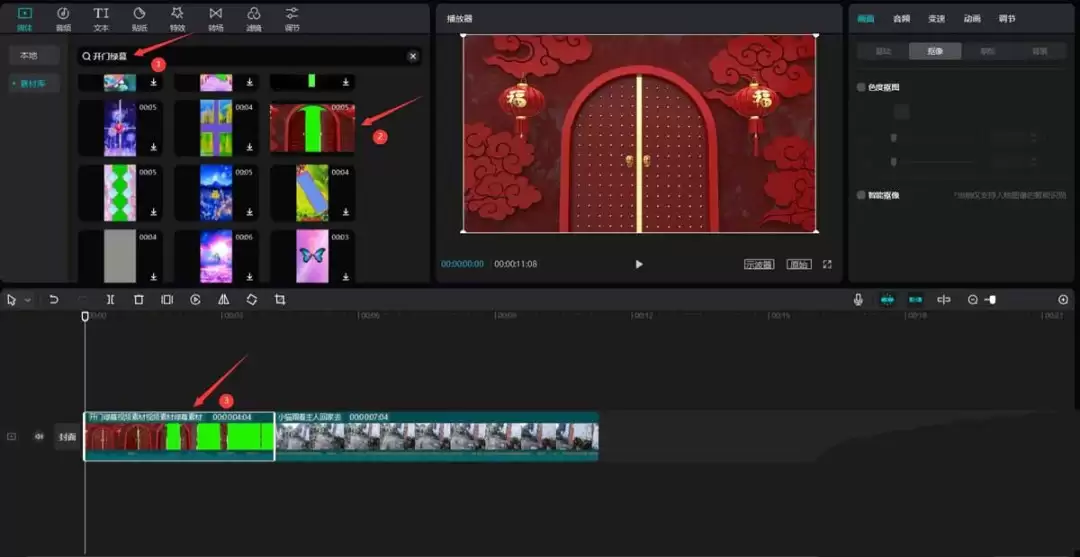Enable the 智能抠像 smart cutout checkbox
Screen dimensions: 1080x557
[862, 196]
